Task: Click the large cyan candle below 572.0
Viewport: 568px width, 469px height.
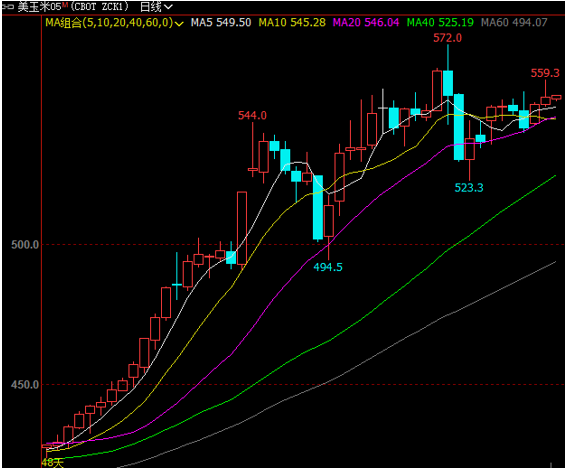Action: coord(448,83)
